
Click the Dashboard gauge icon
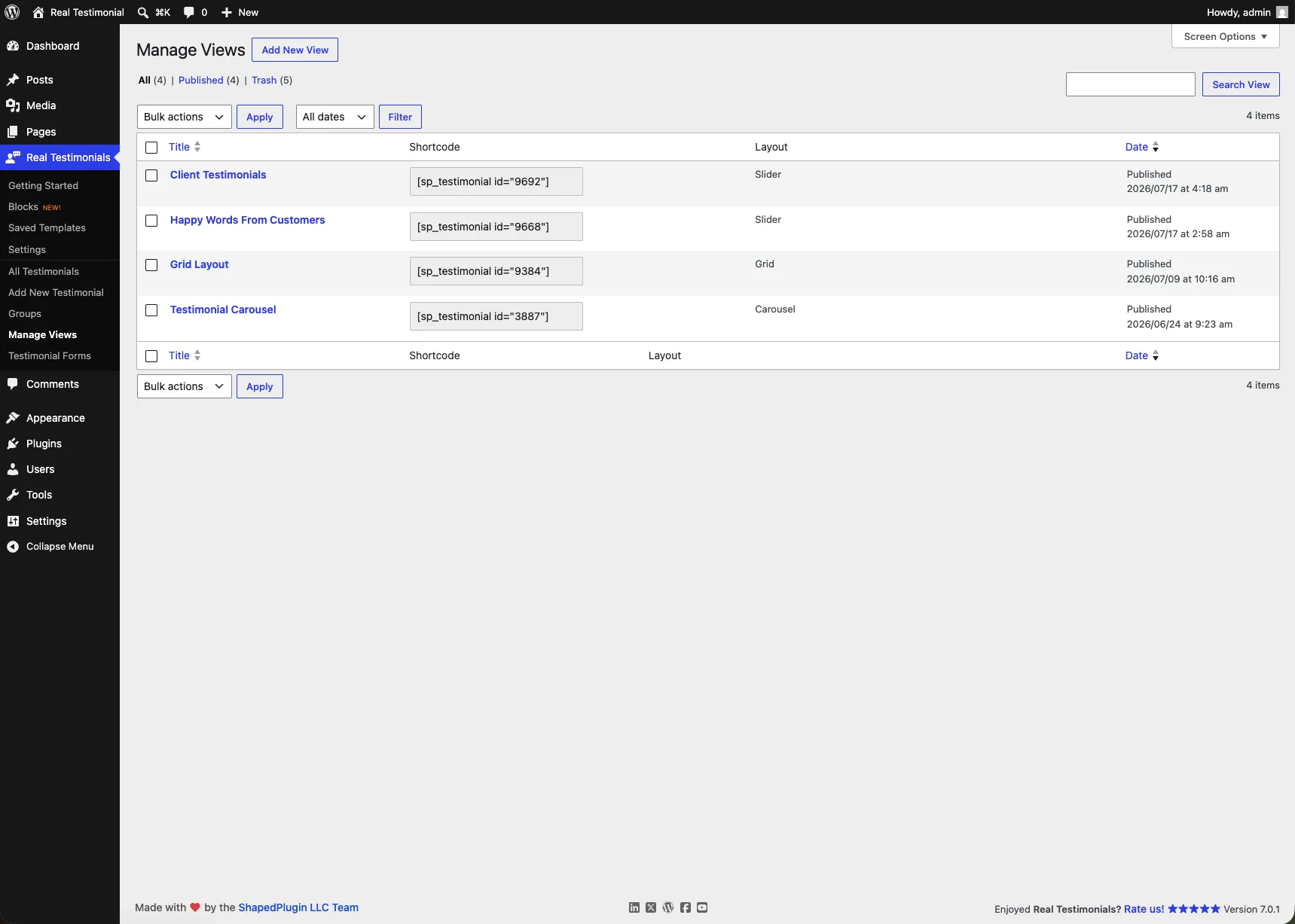13,46
